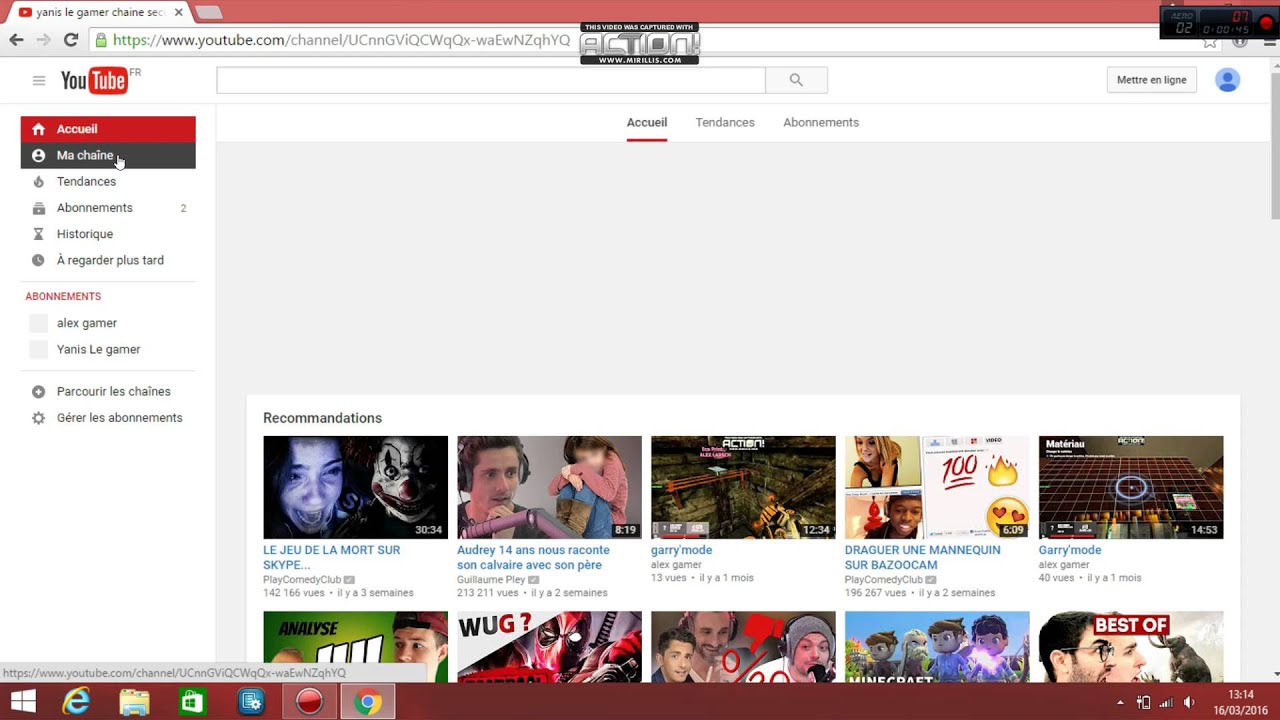Open Internet Explorer from the taskbar
1280x720 pixels.
(76, 702)
